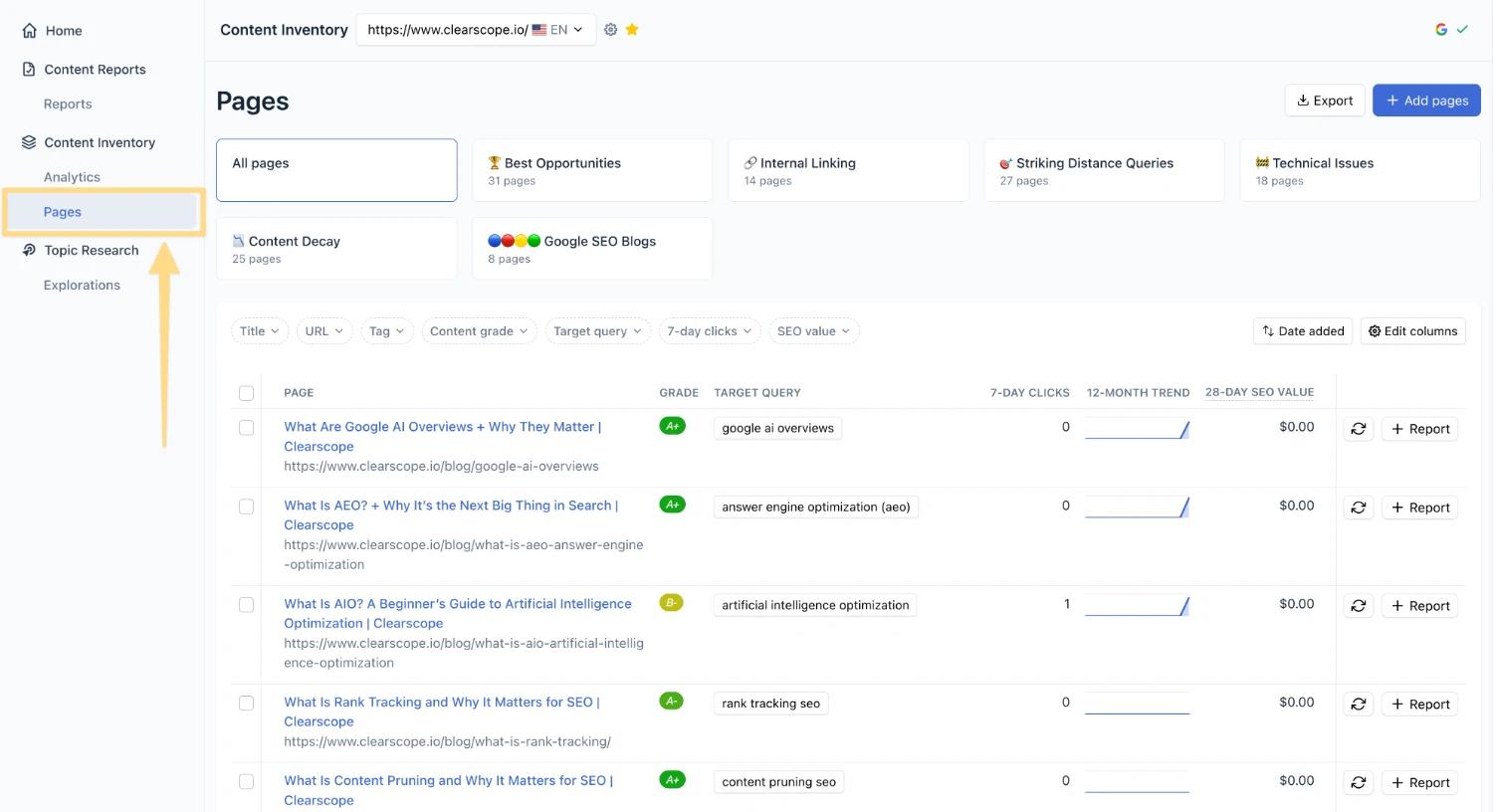The image size is (1493, 812).
Task: Open the site URL and language dropdown
Action: (476, 30)
